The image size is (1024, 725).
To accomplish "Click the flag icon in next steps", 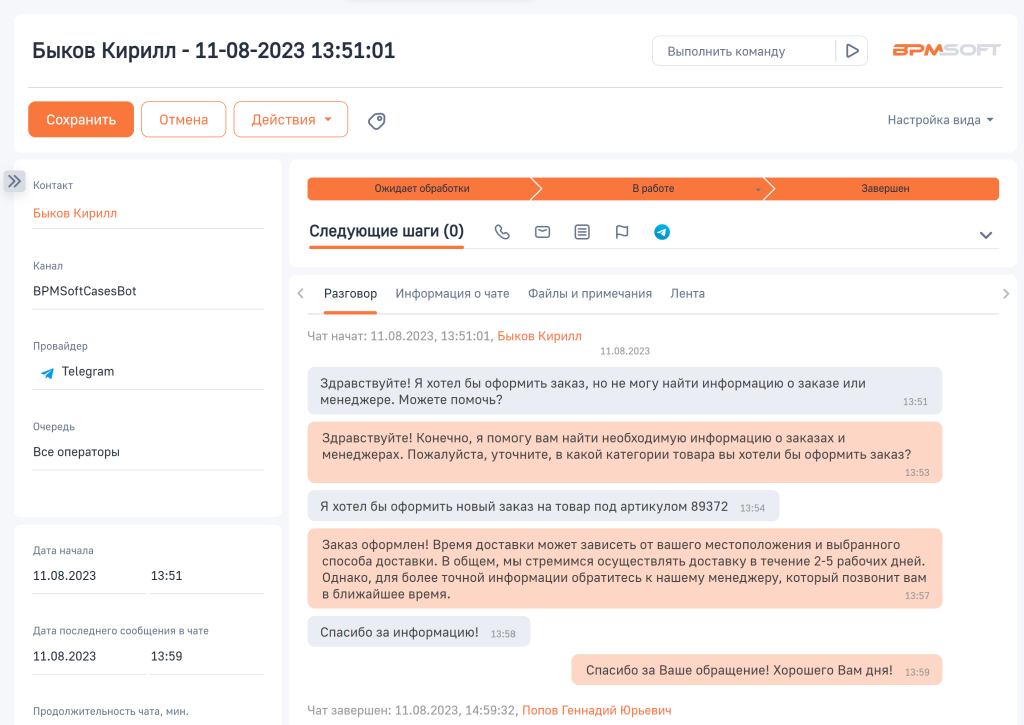I will (622, 232).
